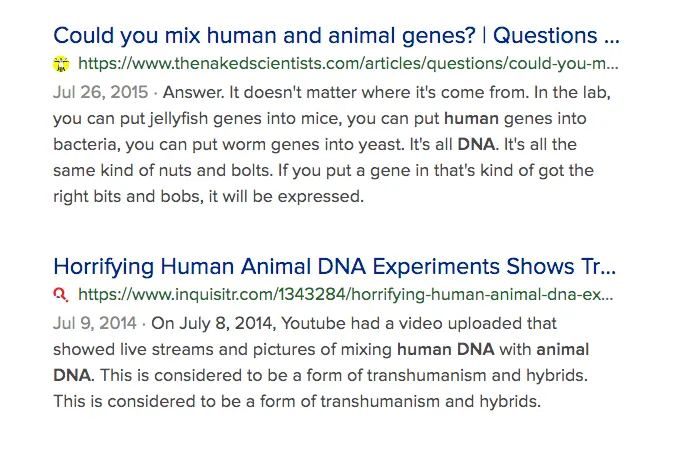The width and height of the screenshot is (681, 461).
Task: Click bold "DNA." before "This is considered"
Action: [x=73, y=375]
